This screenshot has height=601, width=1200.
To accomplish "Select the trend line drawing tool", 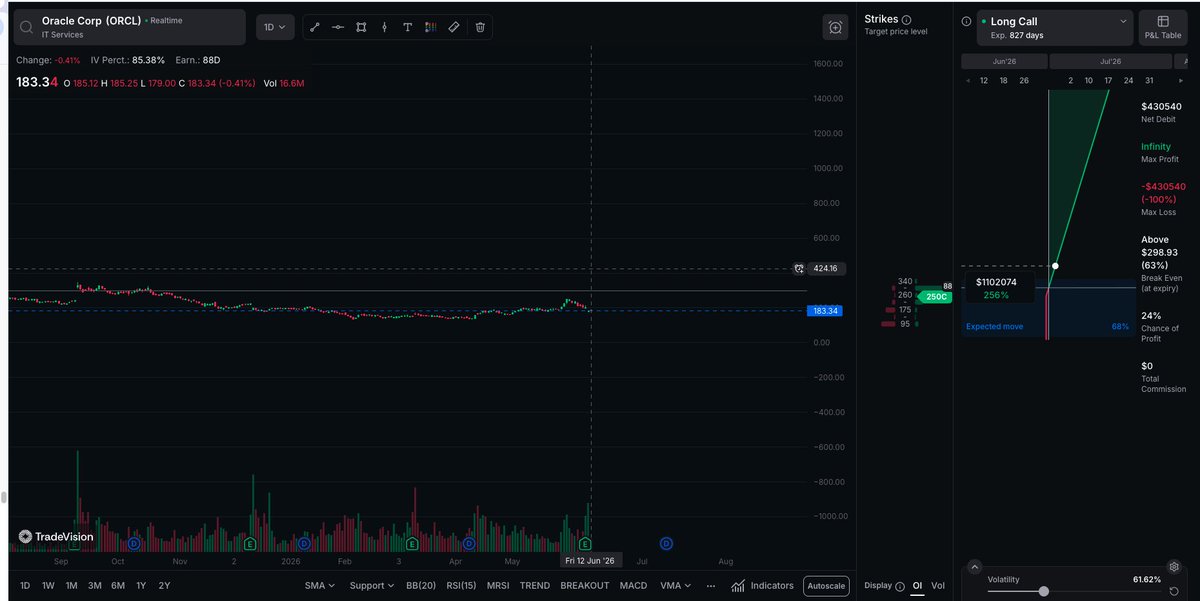I will click(x=314, y=27).
